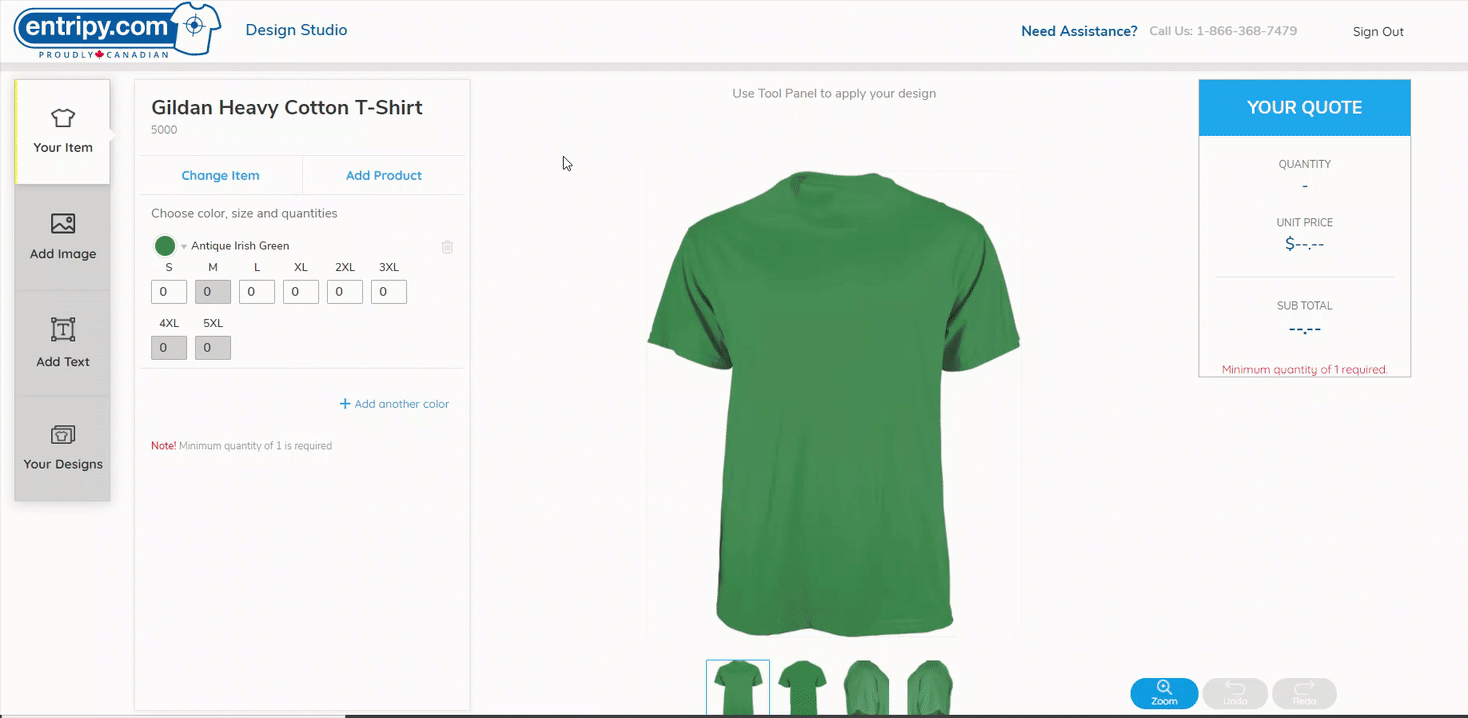This screenshot has width=1468, height=718.
Task: Select the Add Image tool
Action: pyautogui.click(x=63, y=237)
